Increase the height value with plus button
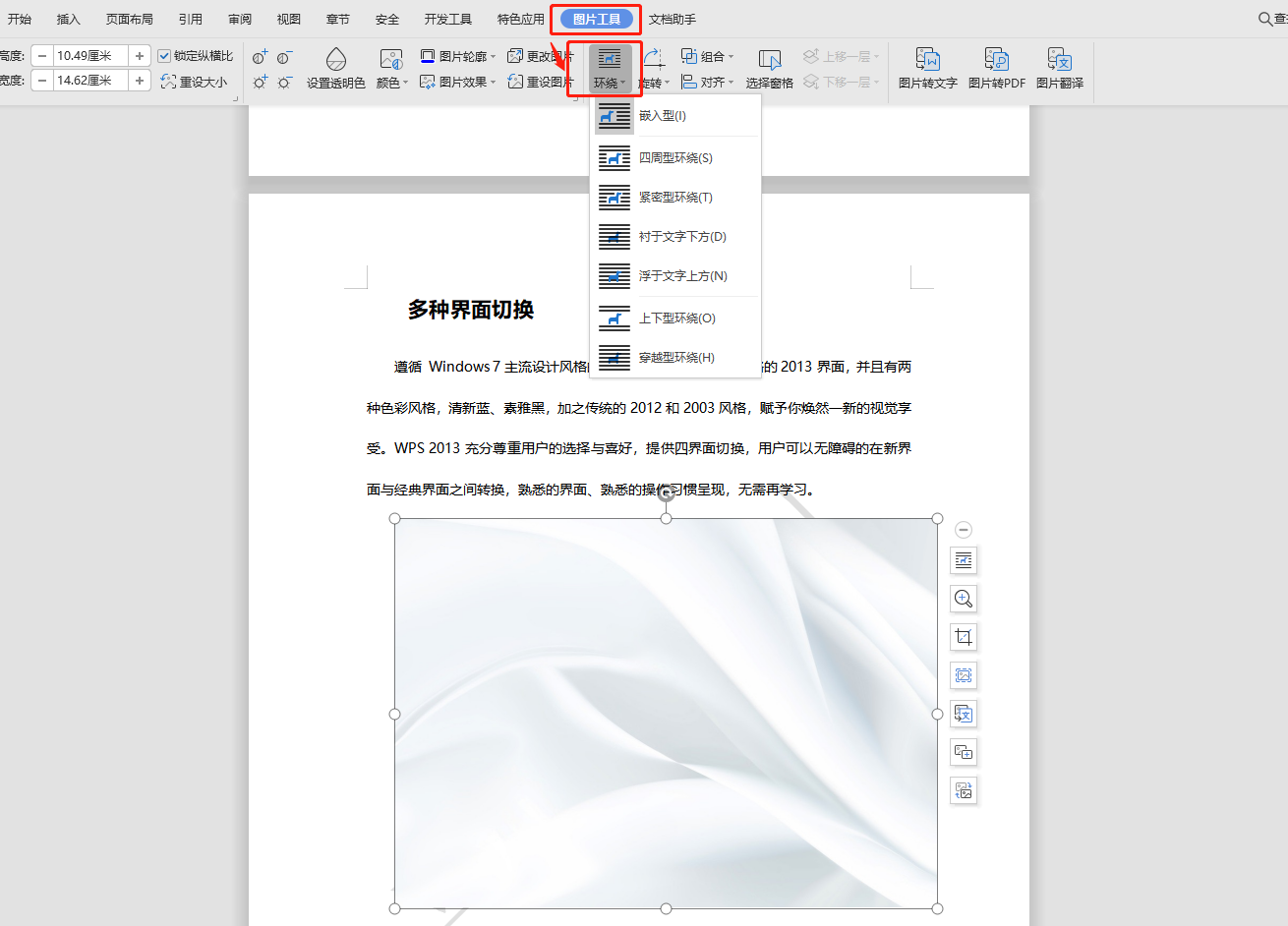This screenshot has height=926, width=1288. tap(140, 56)
